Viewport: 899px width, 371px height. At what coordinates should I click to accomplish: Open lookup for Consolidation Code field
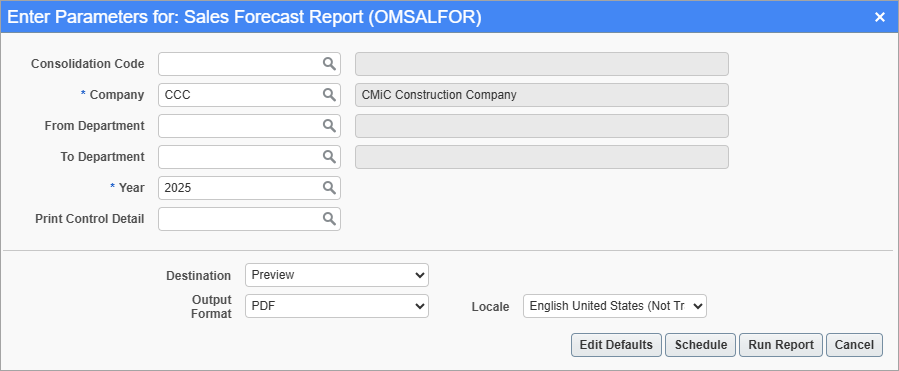329,64
